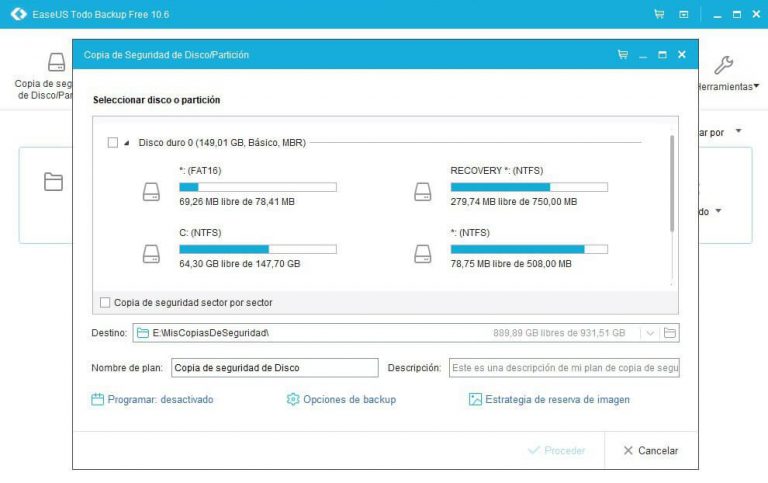Viewport: 768px width, 483px height.
Task: Expand the Herramientas dropdown arrow
Action: point(756,86)
